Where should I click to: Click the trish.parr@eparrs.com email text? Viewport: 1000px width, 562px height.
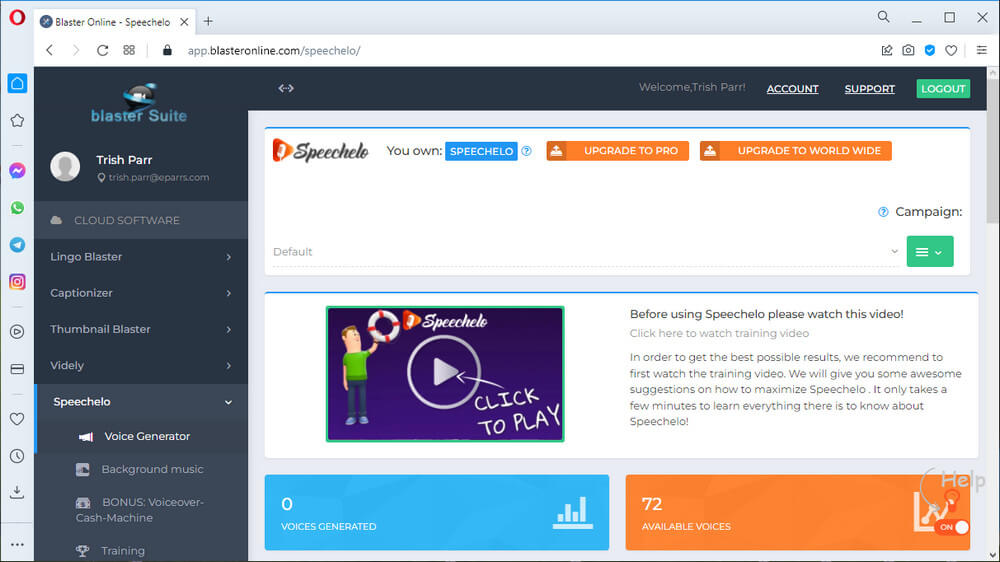159,177
